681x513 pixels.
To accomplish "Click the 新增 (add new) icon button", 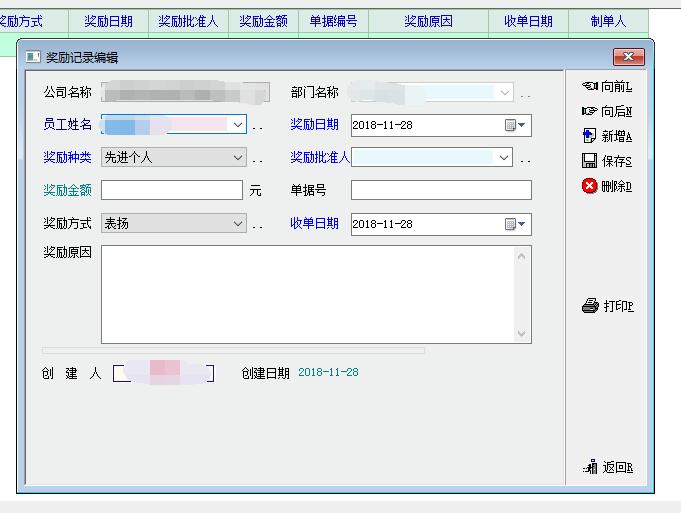I will pyautogui.click(x=606, y=136).
